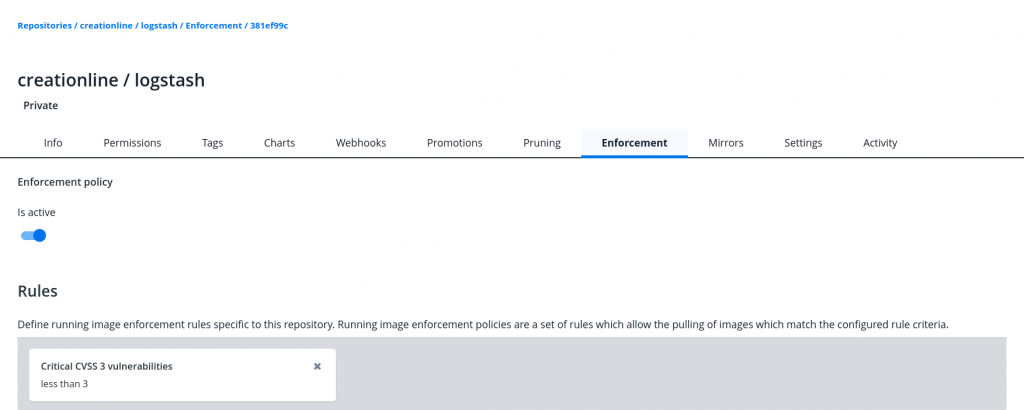This screenshot has height=410, width=1024.
Task: Switch to the Permissions tab
Action: click(132, 143)
